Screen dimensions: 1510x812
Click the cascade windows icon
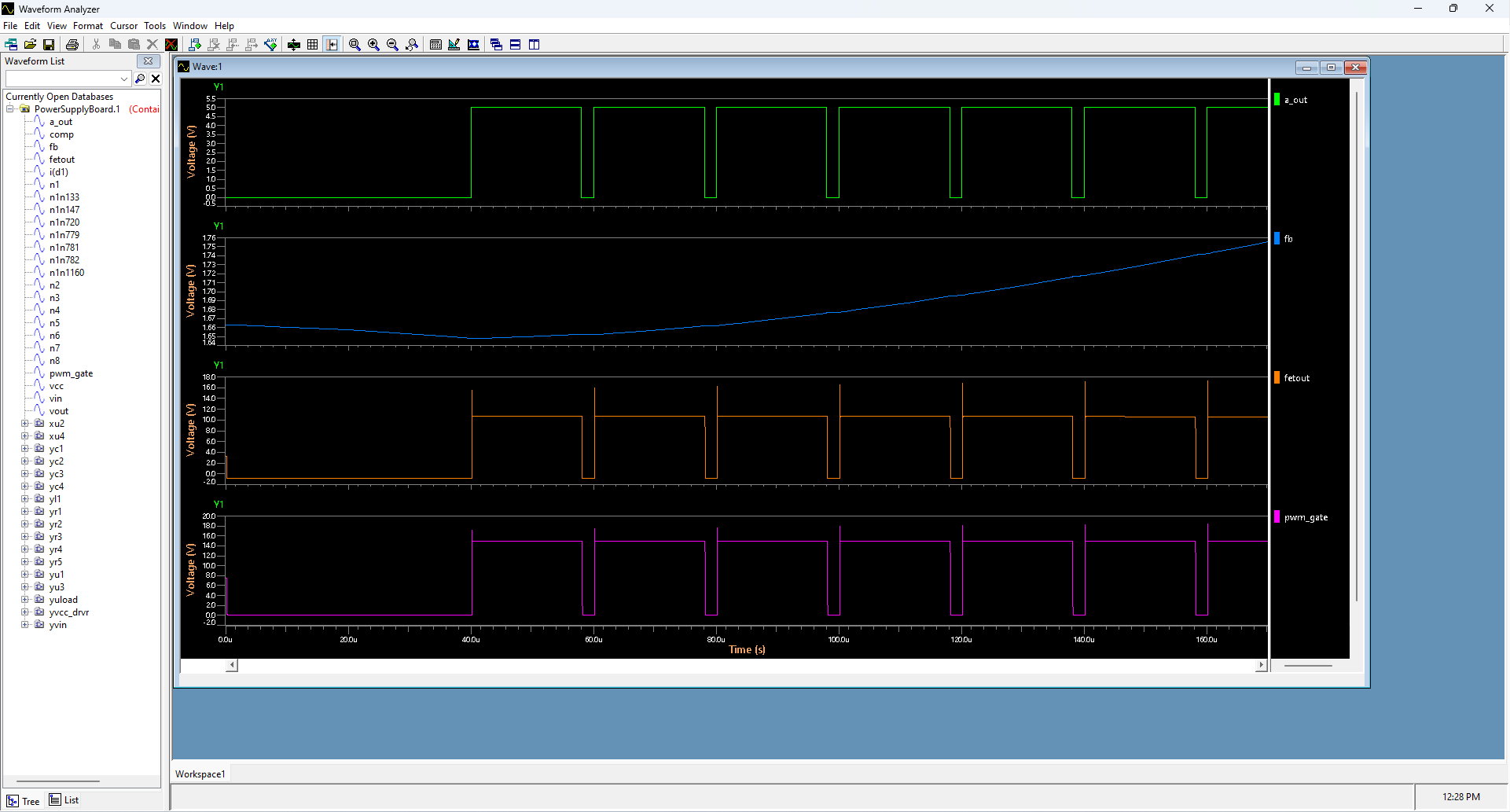[497, 45]
